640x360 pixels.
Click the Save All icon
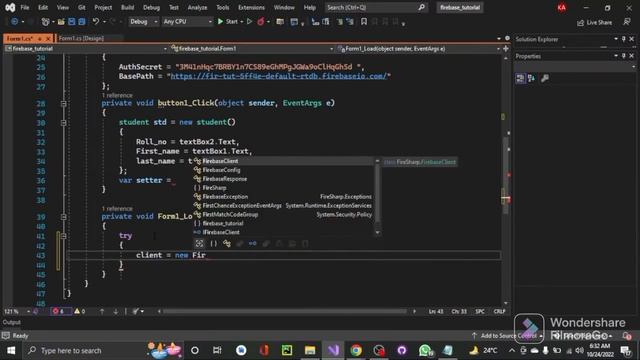(82, 22)
